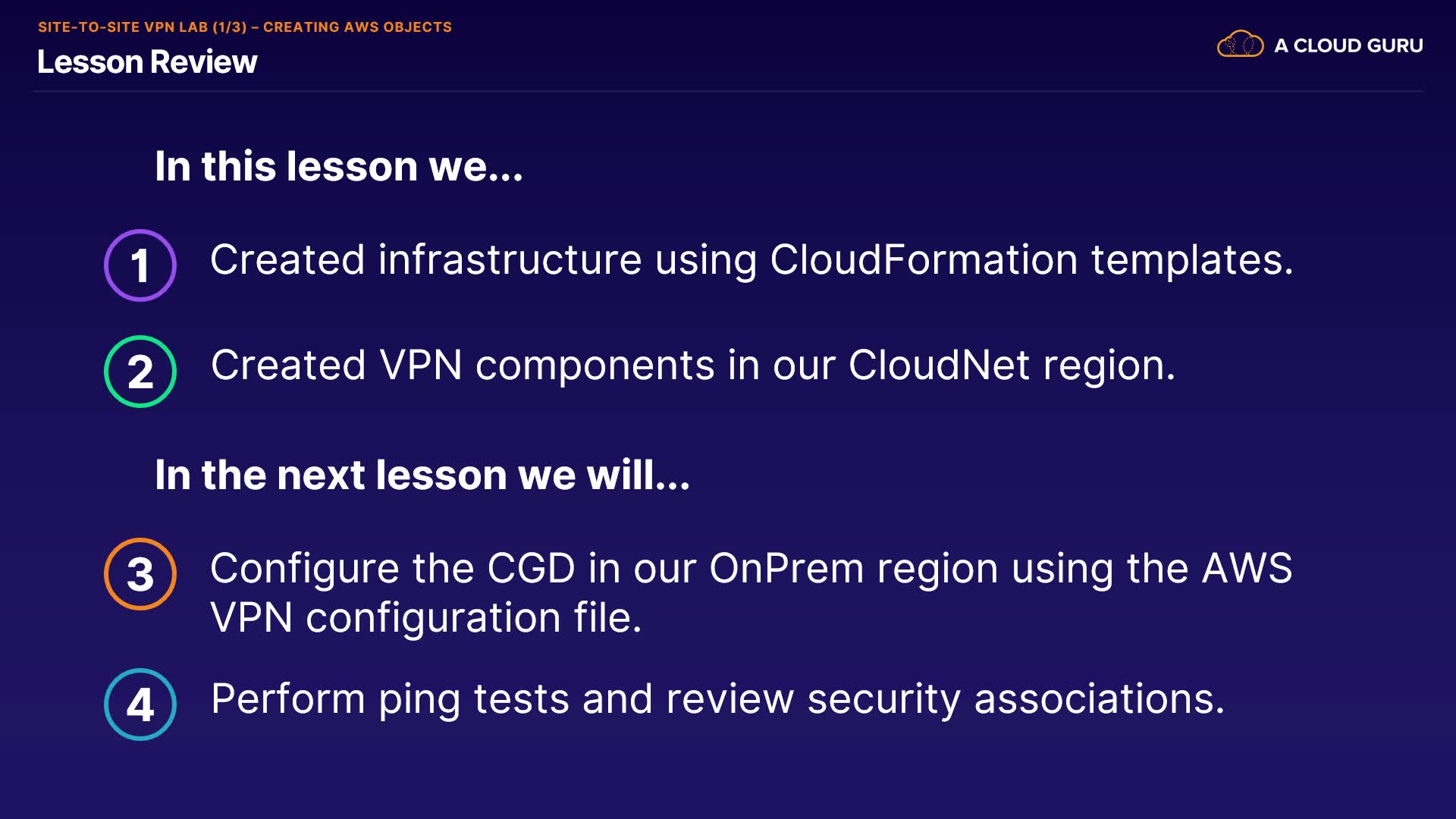Click the word "OnPrem" in item three
1456x819 pixels.
(x=786, y=568)
